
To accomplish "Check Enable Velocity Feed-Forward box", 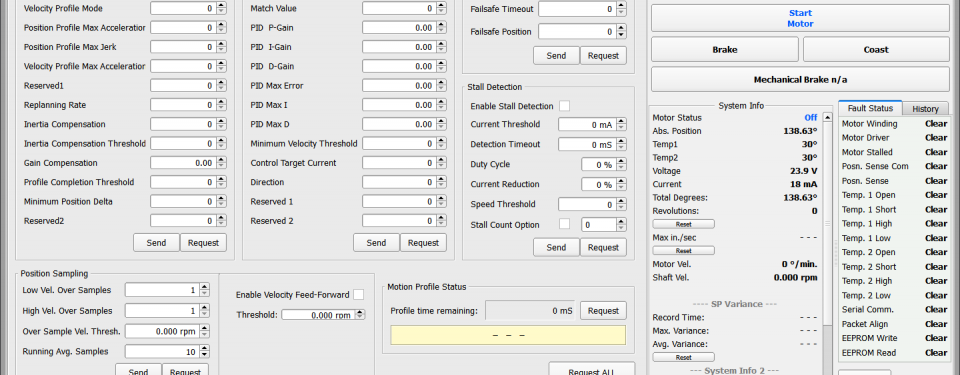I will click(x=358, y=295).
